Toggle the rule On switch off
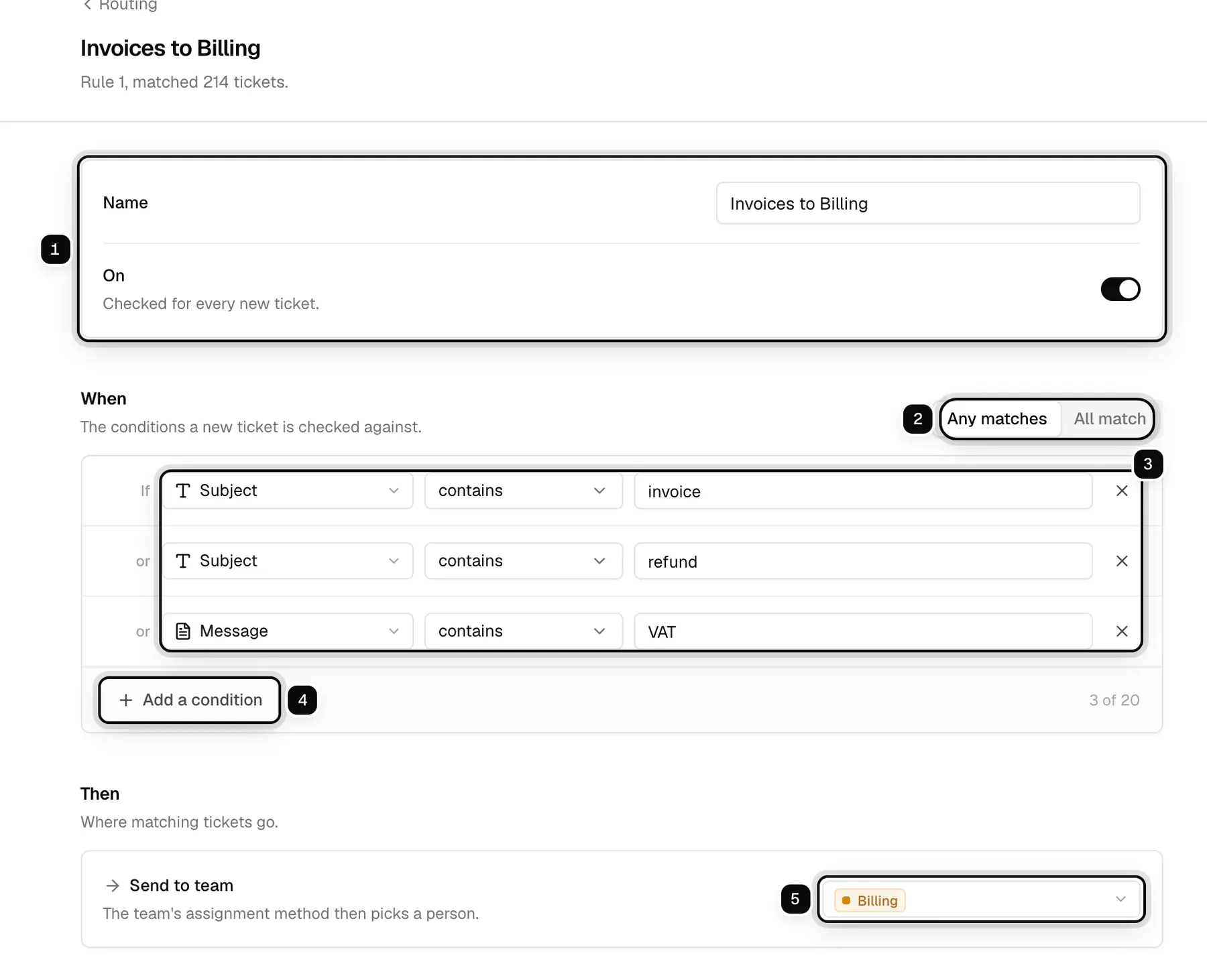 1120,289
